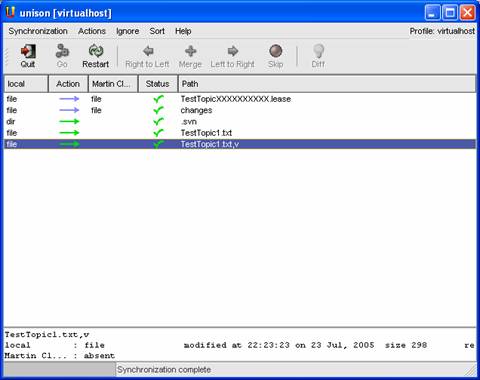480x380 pixels.
Task: Maximize the unison window
Action: click(450, 13)
